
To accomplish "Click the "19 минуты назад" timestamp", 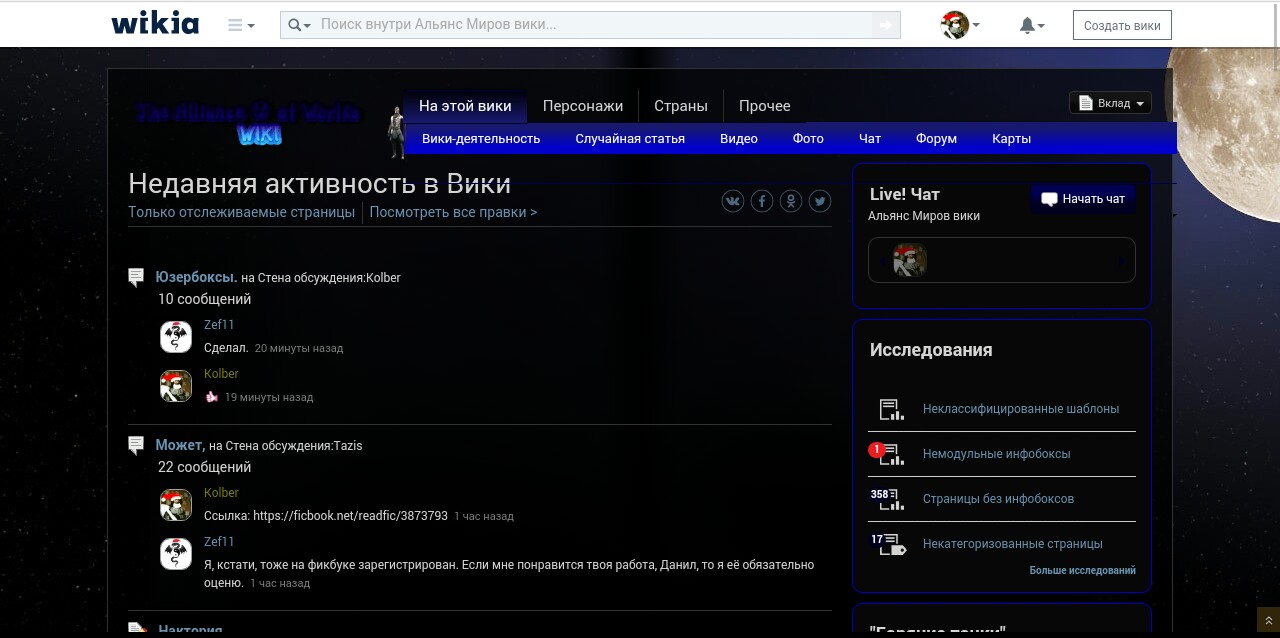I will (x=269, y=398).
